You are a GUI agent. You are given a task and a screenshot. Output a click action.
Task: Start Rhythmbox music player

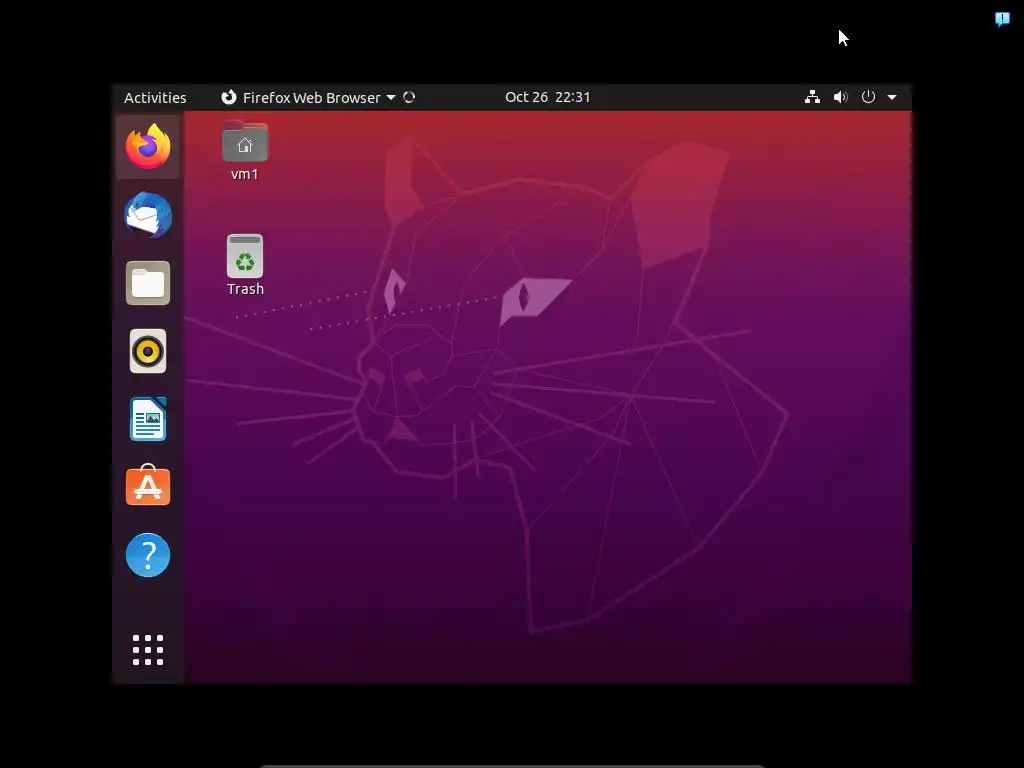click(148, 351)
